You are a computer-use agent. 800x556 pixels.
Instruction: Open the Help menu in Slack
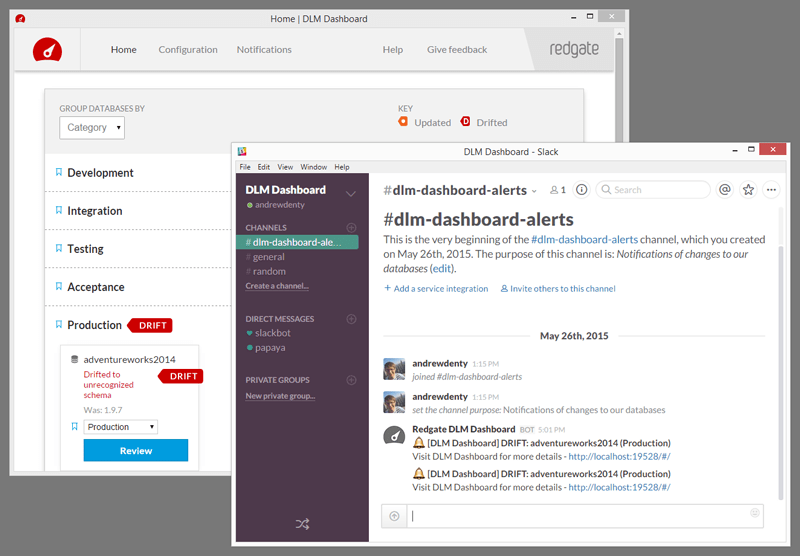342,167
